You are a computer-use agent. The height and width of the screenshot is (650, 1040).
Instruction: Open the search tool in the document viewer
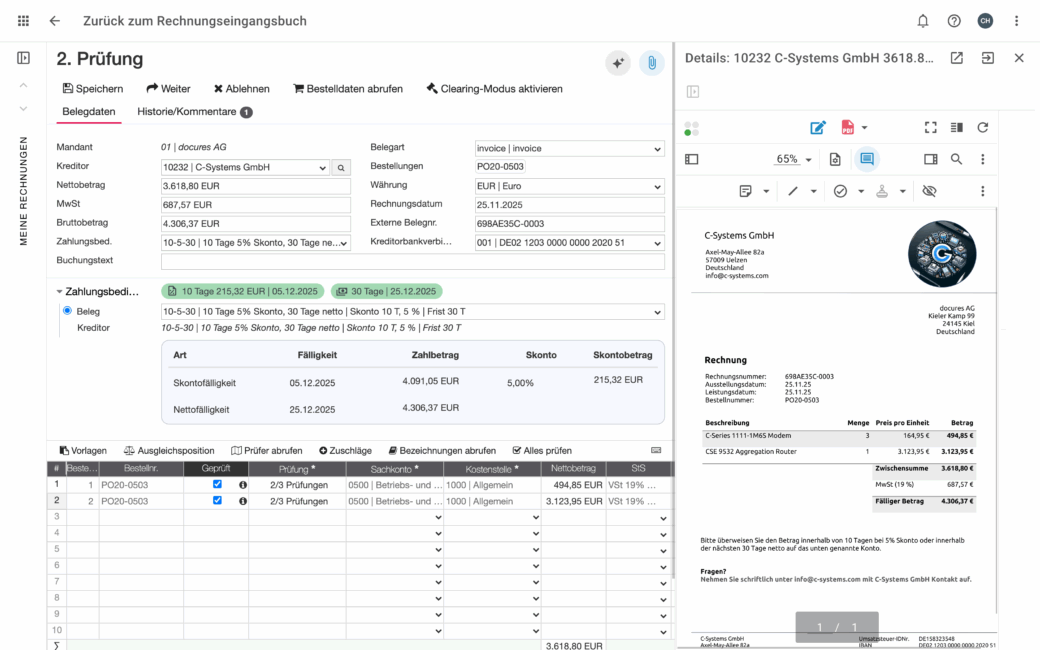pyautogui.click(x=957, y=159)
